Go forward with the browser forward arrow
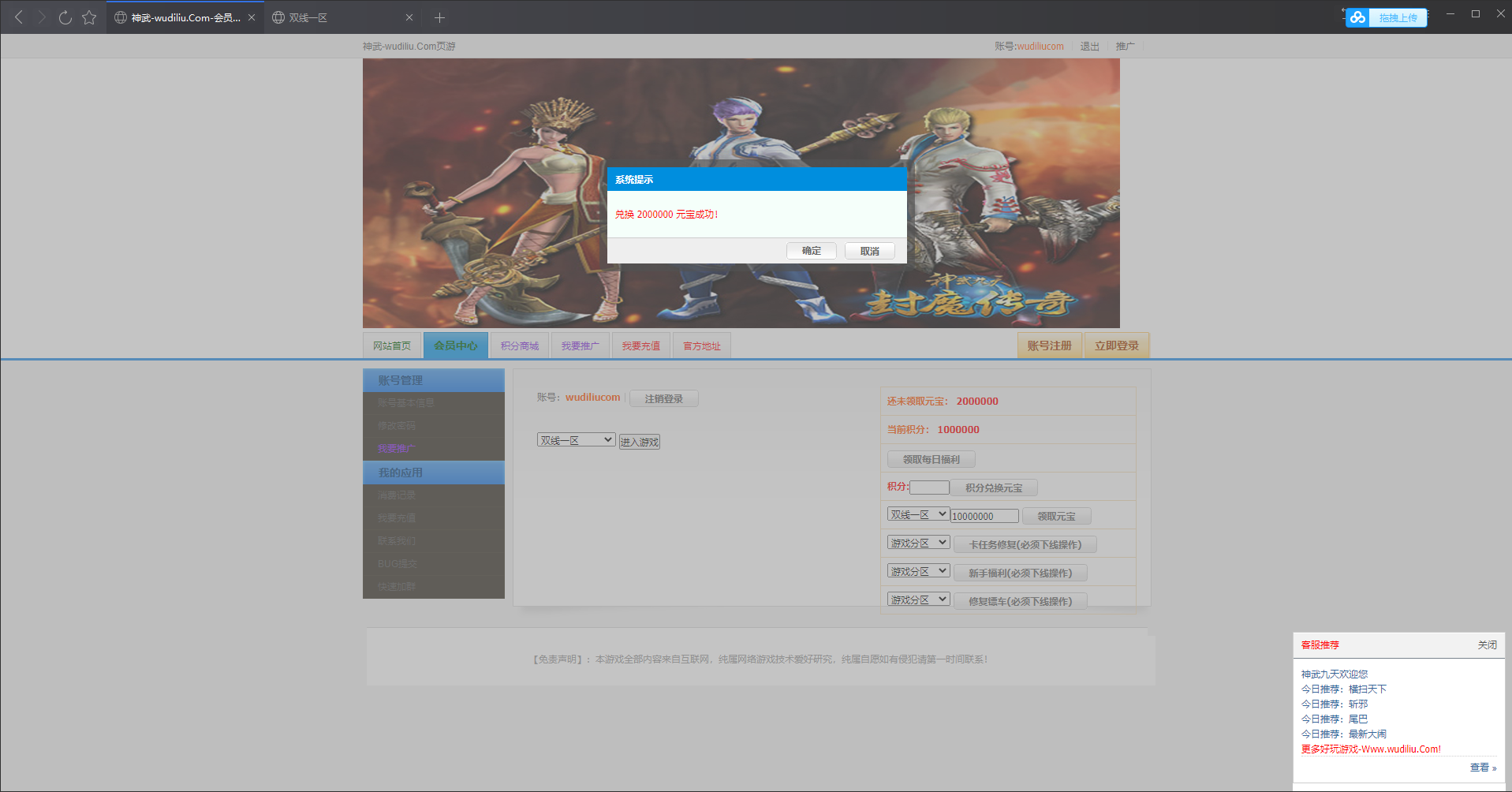Screen dimensions: 1512x792 pyautogui.click(x=42, y=17)
